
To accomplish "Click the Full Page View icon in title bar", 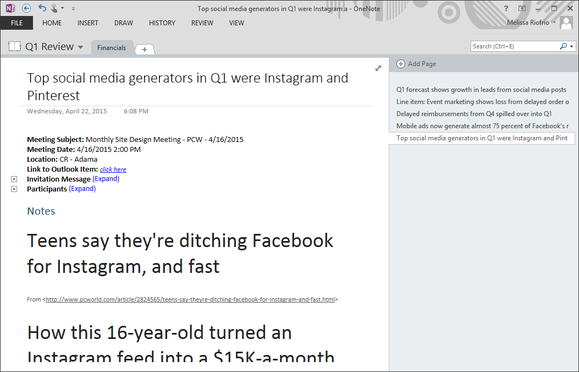I will tap(522, 8).
